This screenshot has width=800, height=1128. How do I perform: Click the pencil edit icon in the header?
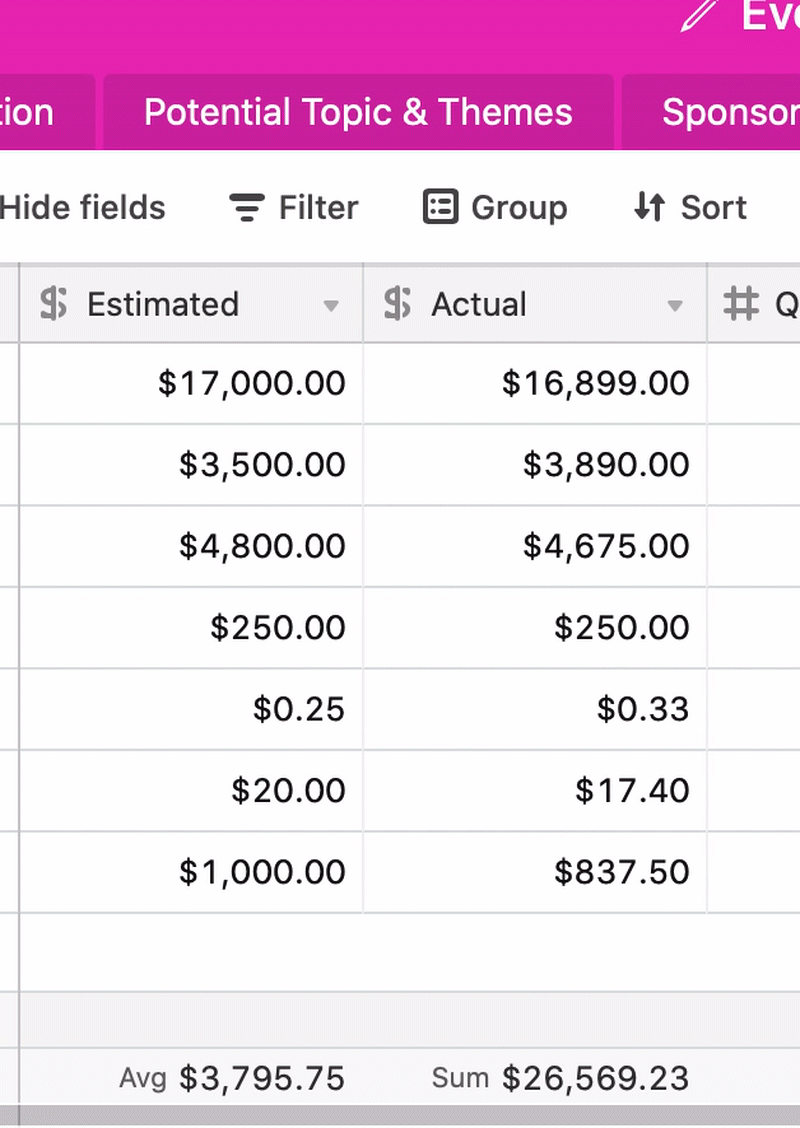700,16
